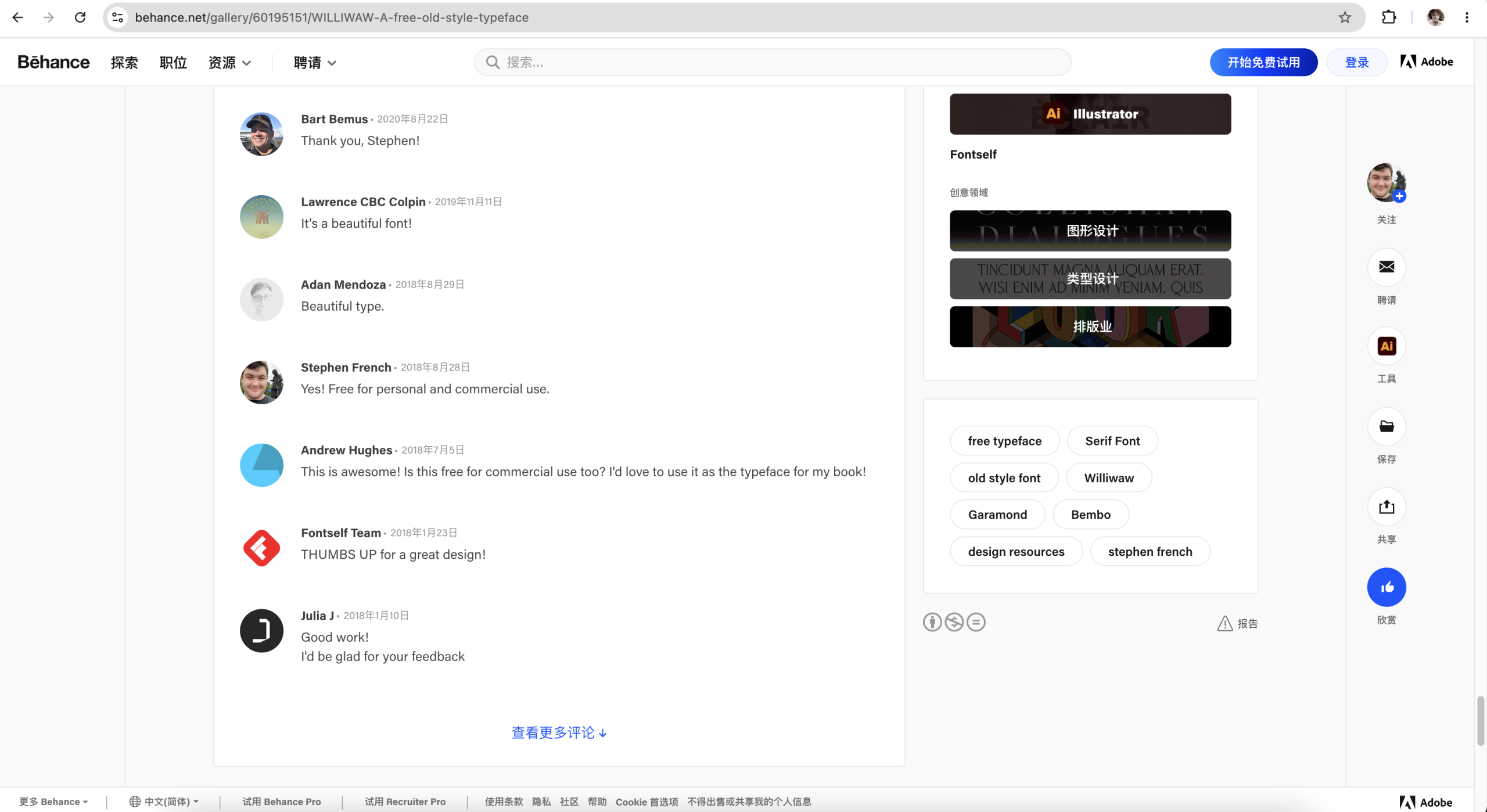Screen dimensions: 1487x812
Task: Expand 查看更多评论 to load comments
Action: point(559,732)
